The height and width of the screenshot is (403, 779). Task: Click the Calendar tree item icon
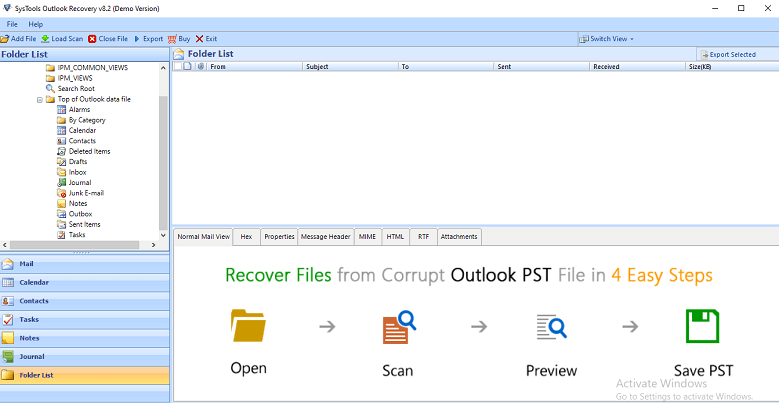coord(62,130)
